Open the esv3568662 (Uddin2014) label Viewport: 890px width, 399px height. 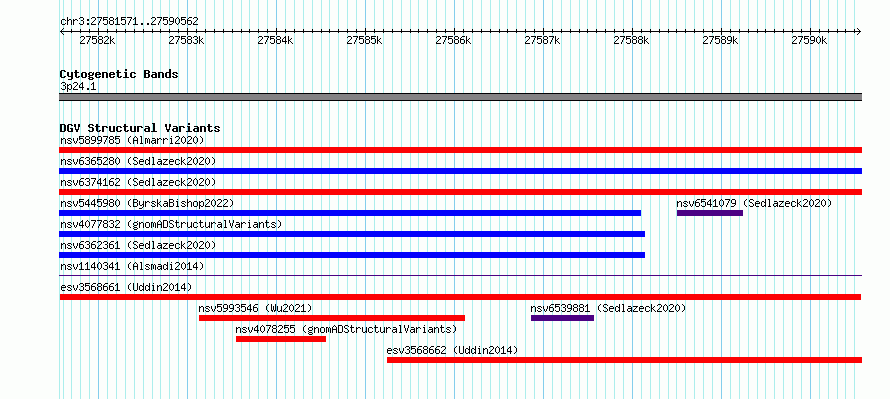[452, 350]
